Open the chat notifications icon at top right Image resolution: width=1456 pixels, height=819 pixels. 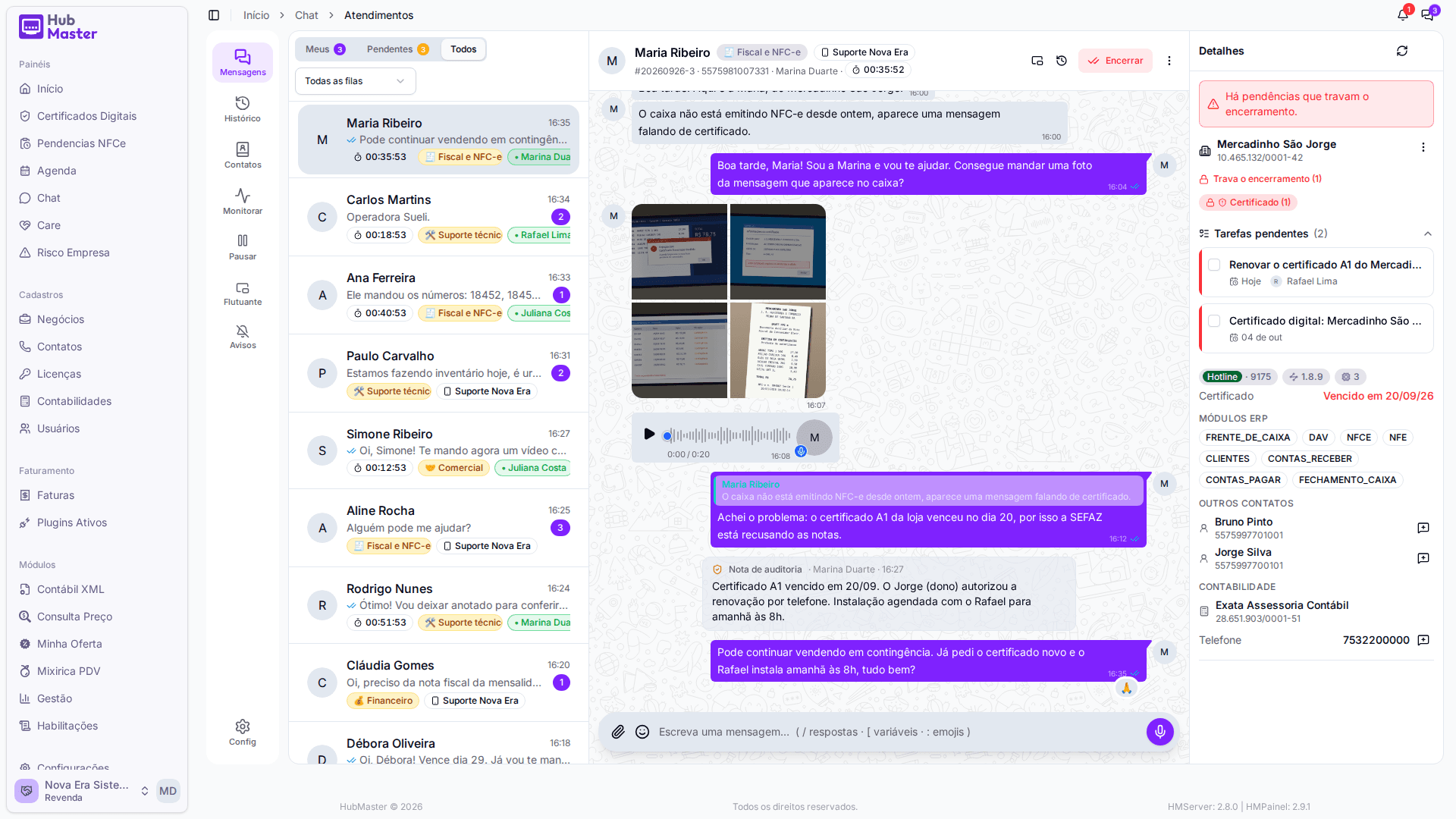1428,15
